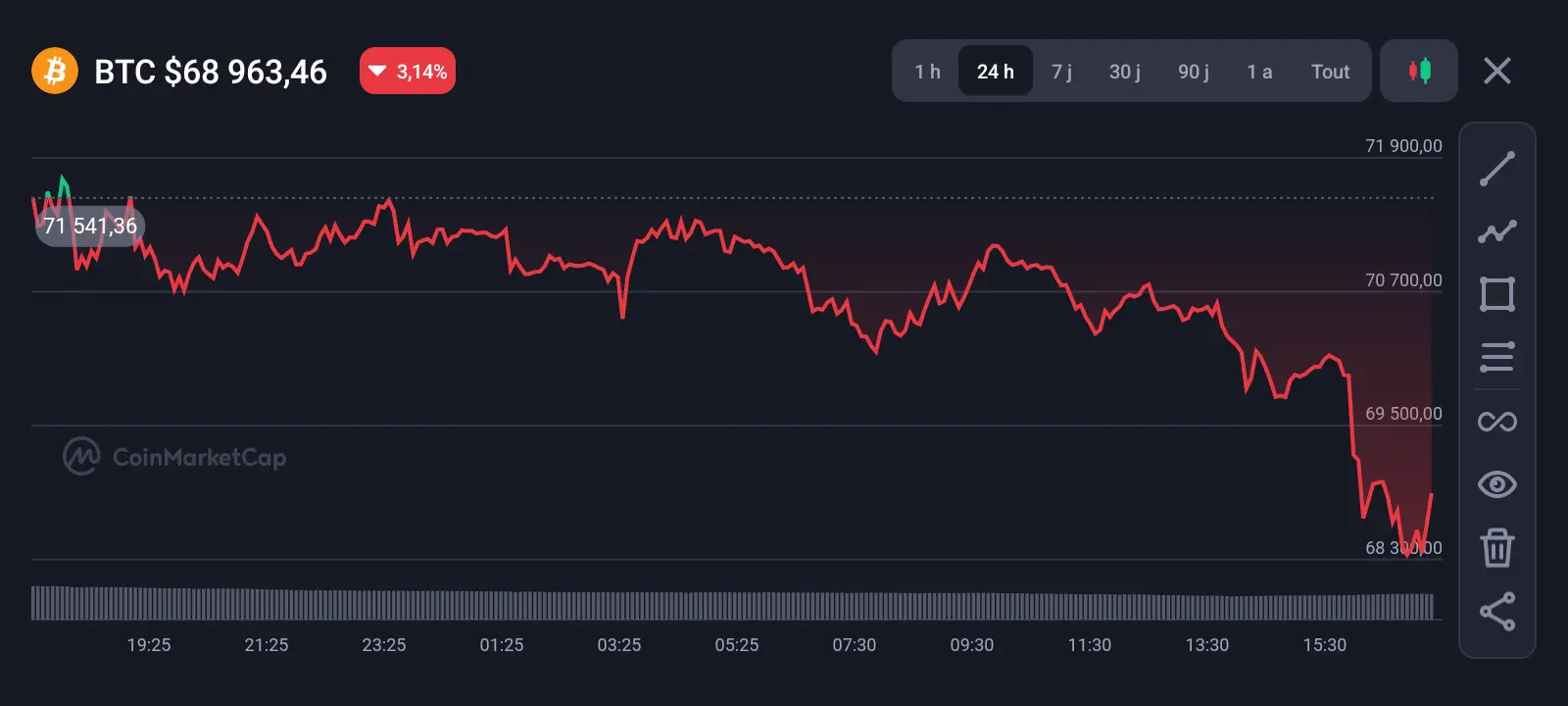Viewport: 1568px width, 706px height.
Task: Click the 07:30 time axis label
Action: 855,645
